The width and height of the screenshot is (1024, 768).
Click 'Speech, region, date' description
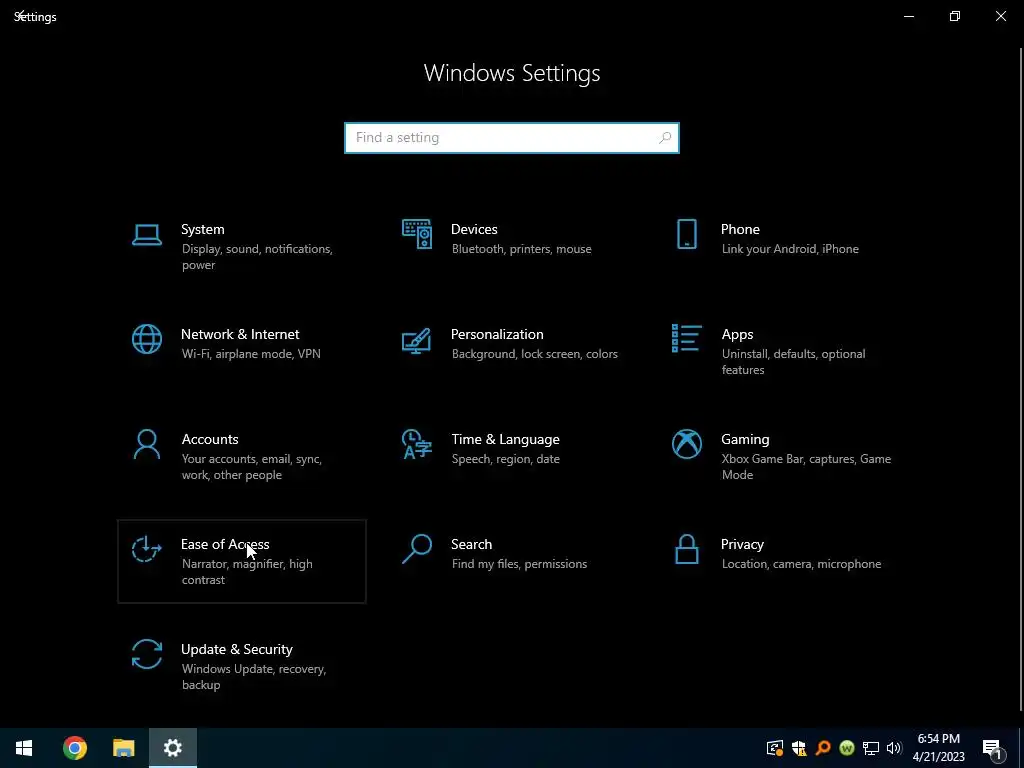coord(505,459)
